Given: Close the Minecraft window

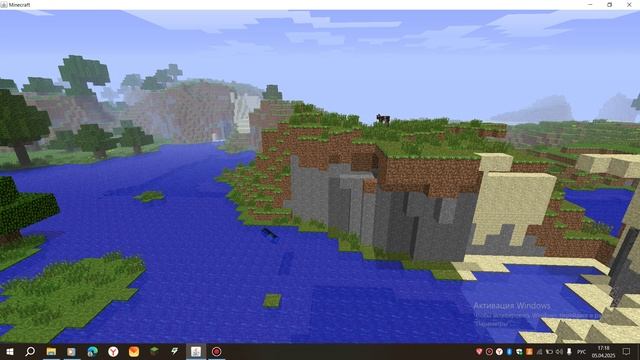Looking at the screenshot, I should click(x=629, y=4).
